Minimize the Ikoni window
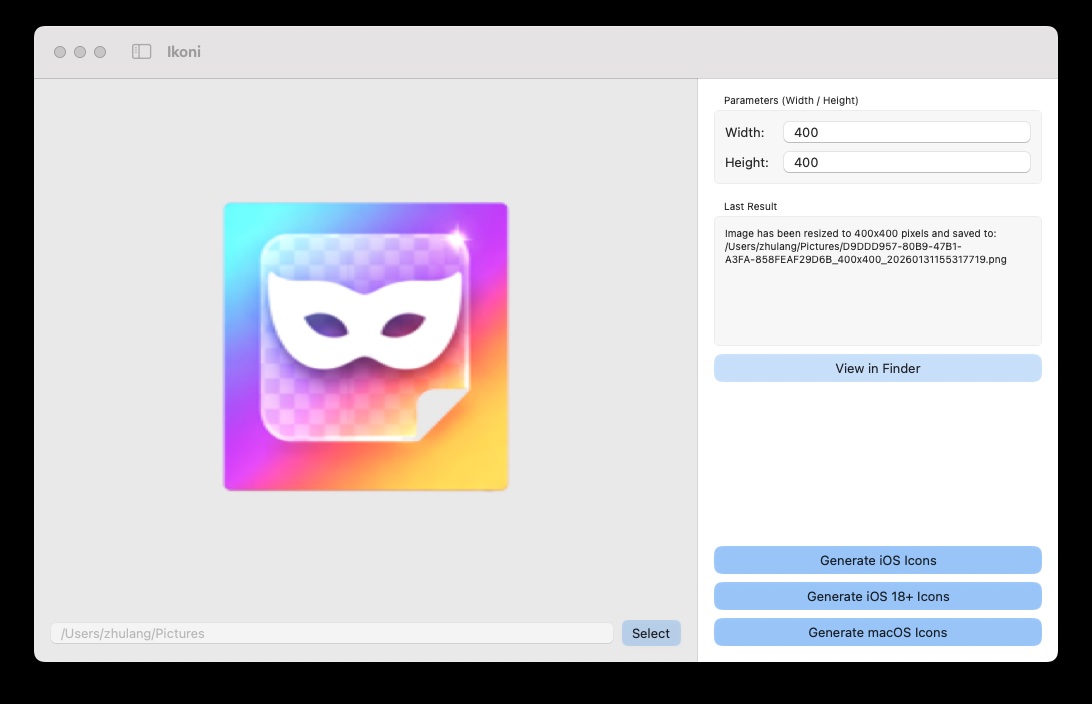 (79, 51)
